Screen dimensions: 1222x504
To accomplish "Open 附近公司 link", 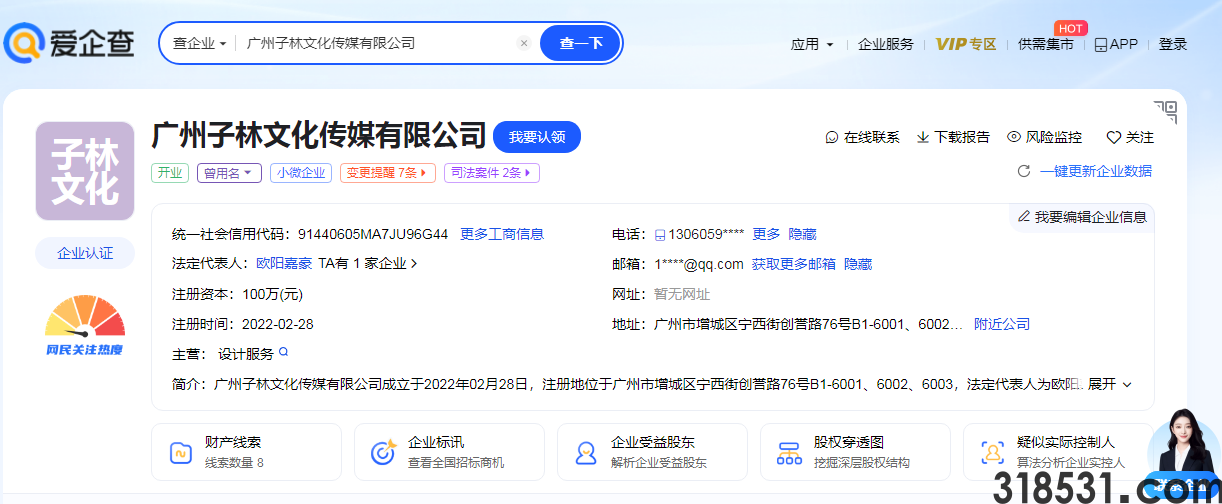I will click(x=1002, y=324).
